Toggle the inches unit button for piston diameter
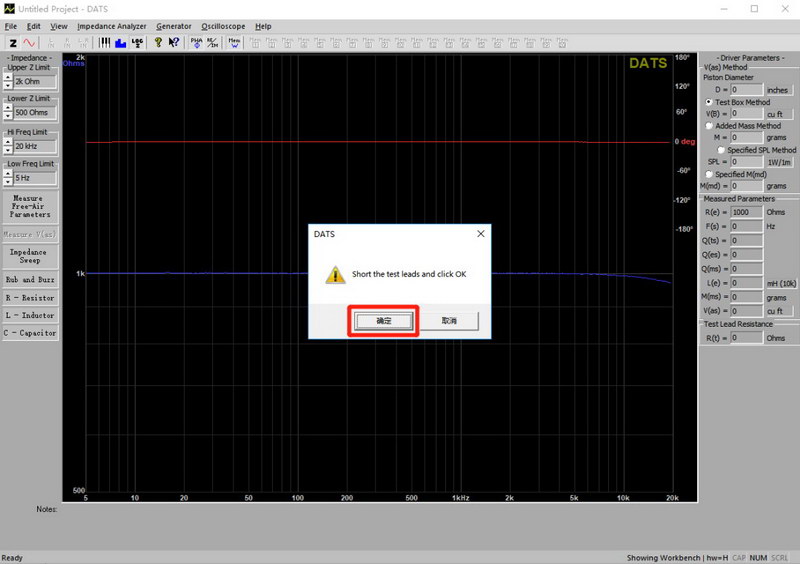 [777, 90]
